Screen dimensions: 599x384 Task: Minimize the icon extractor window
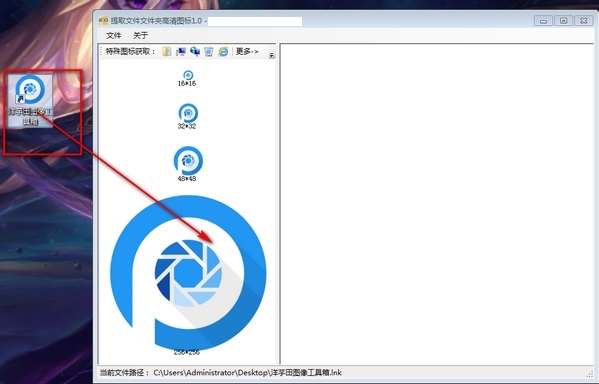point(543,21)
